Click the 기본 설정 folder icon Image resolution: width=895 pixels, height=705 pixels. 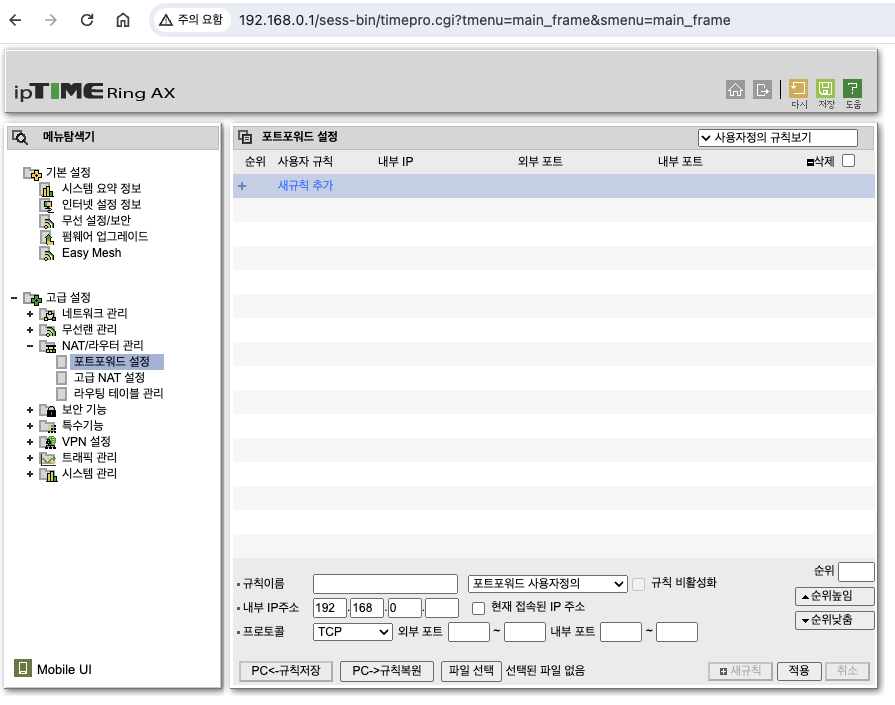coord(33,172)
